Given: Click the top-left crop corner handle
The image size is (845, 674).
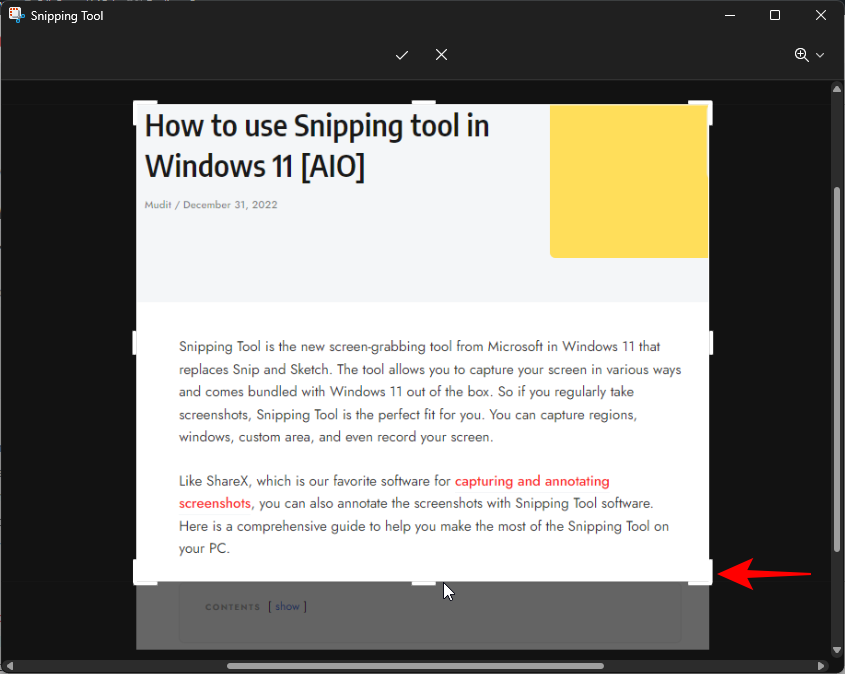Looking at the screenshot, I should pyautogui.click(x=140, y=108).
